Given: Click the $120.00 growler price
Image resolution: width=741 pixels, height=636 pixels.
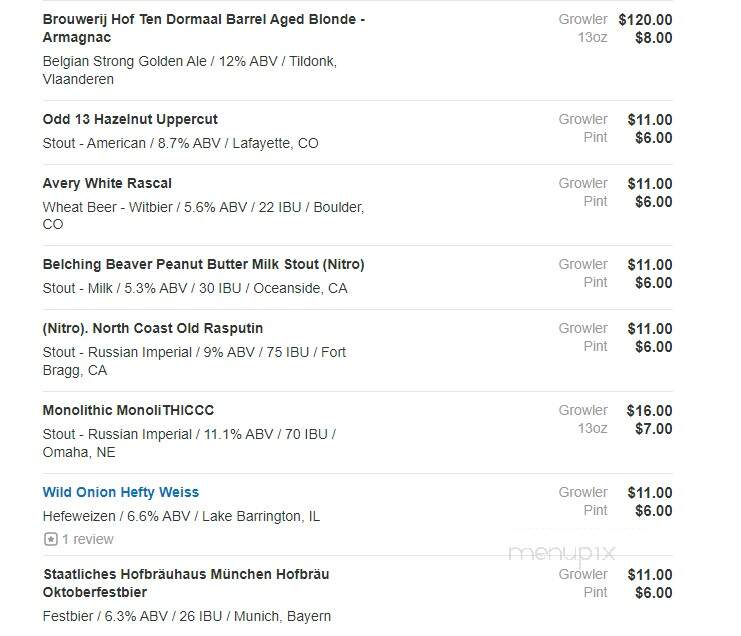Looking at the screenshot, I should tap(645, 20).
